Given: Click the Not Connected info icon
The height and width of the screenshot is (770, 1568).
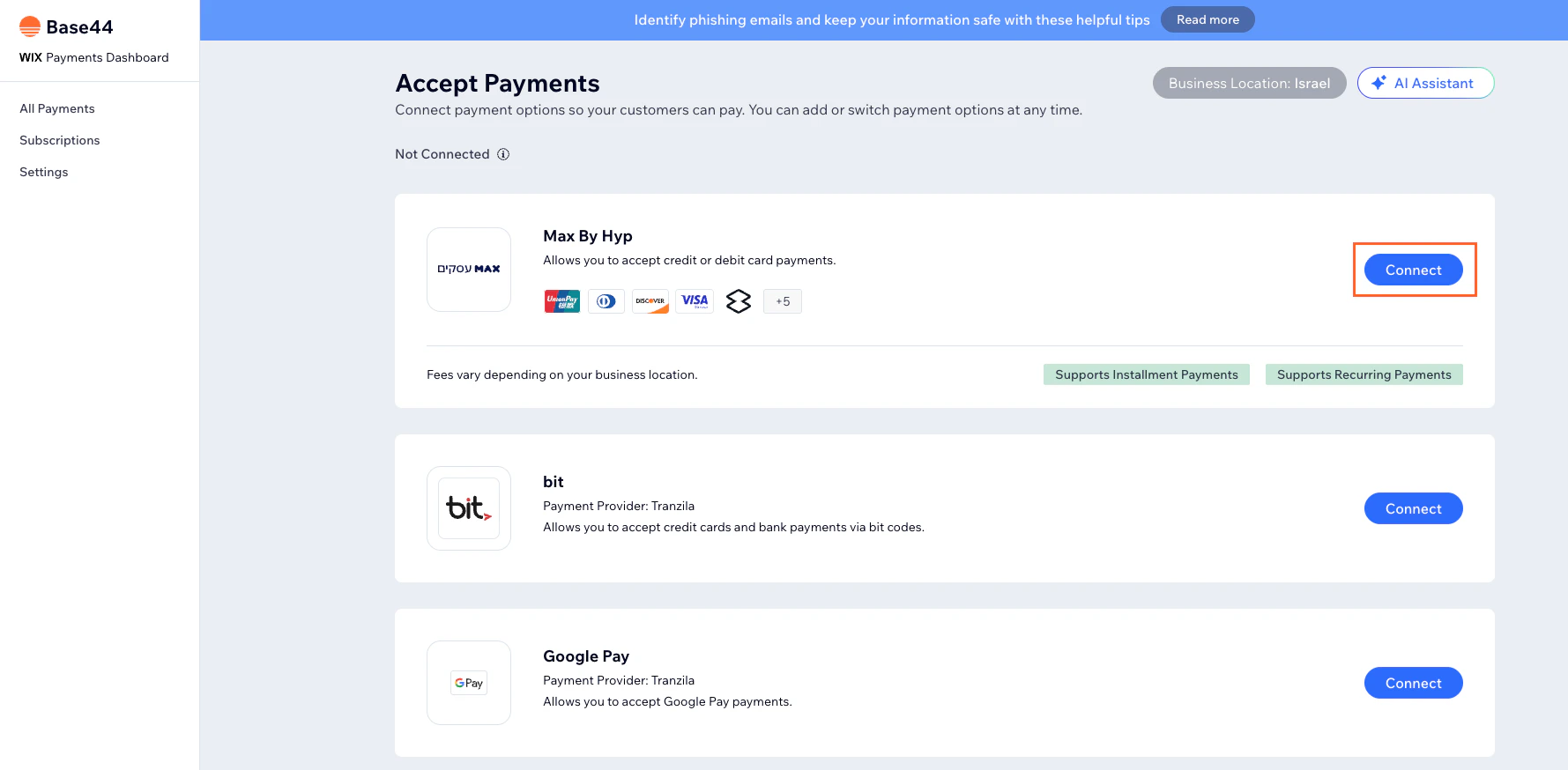Looking at the screenshot, I should tap(503, 154).
